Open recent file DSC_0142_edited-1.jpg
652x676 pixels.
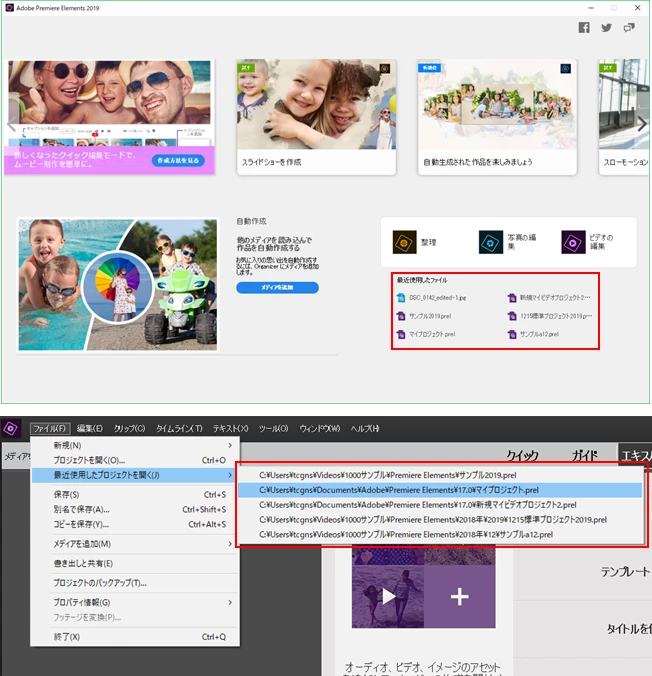437,297
